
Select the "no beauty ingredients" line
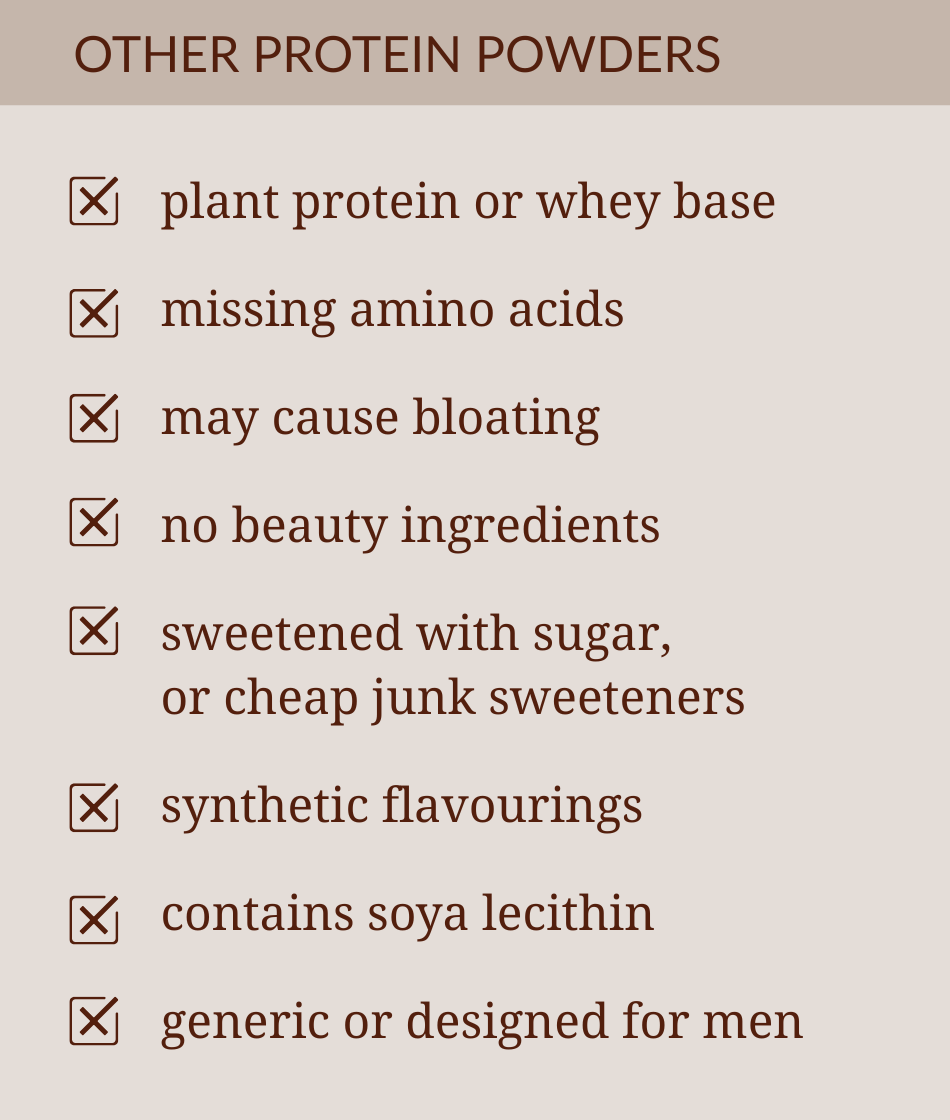click(x=410, y=526)
